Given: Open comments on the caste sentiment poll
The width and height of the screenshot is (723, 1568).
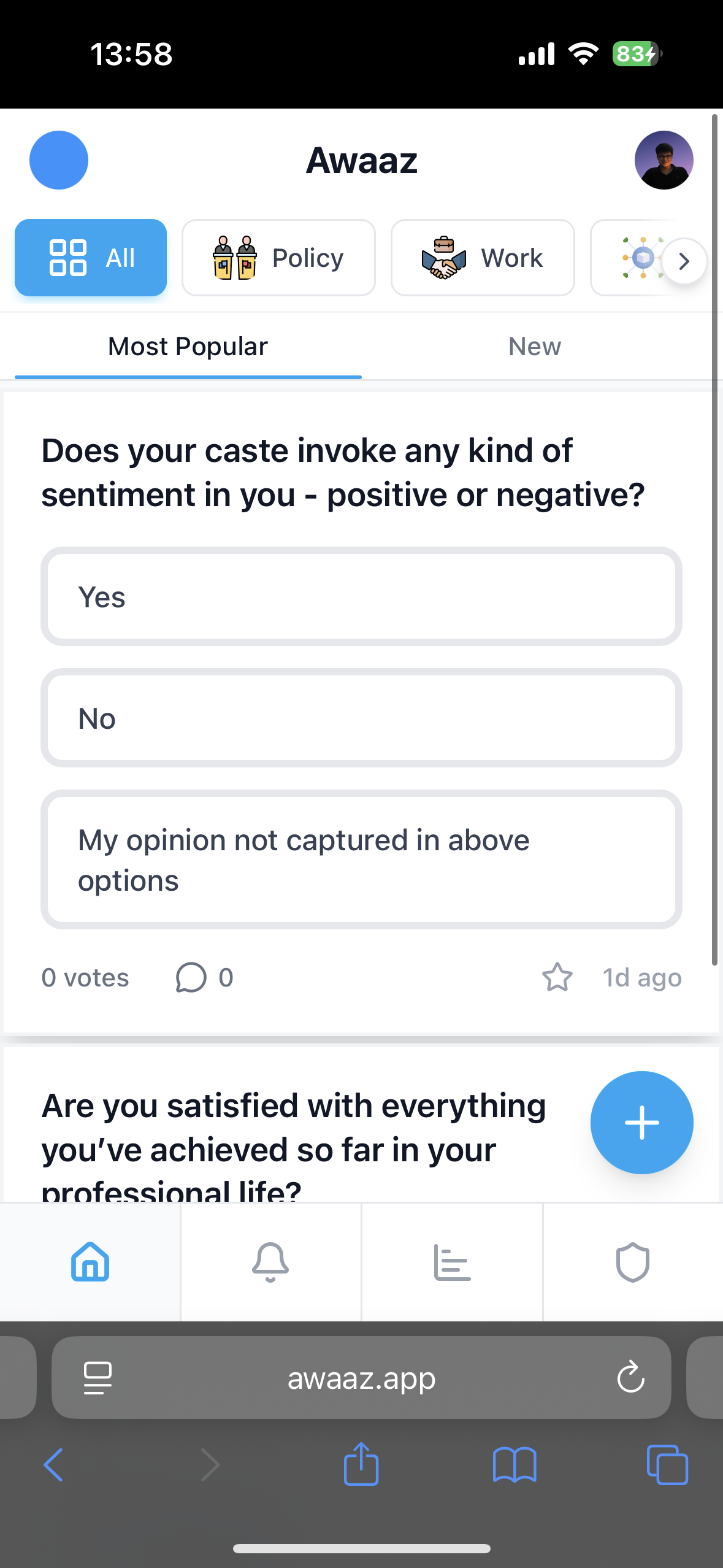Looking at the screenshot, I should (x=191, y=978).
